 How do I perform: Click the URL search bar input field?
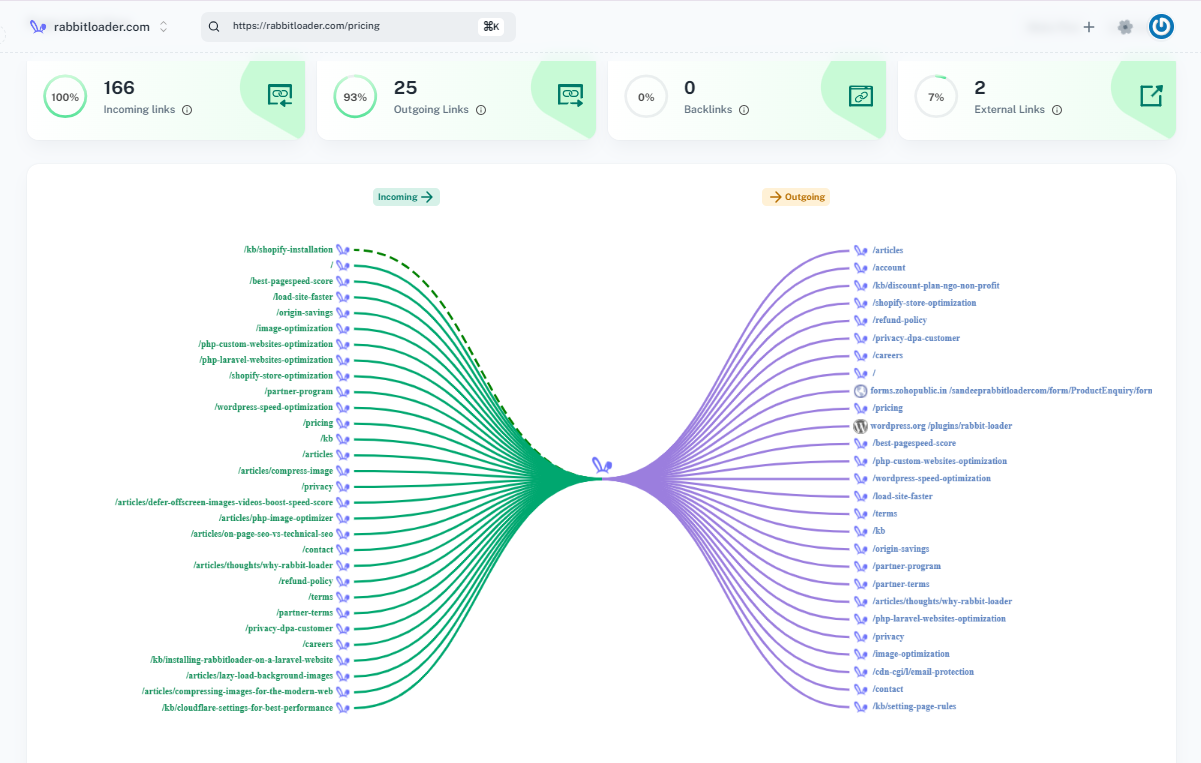pos(340,26)
